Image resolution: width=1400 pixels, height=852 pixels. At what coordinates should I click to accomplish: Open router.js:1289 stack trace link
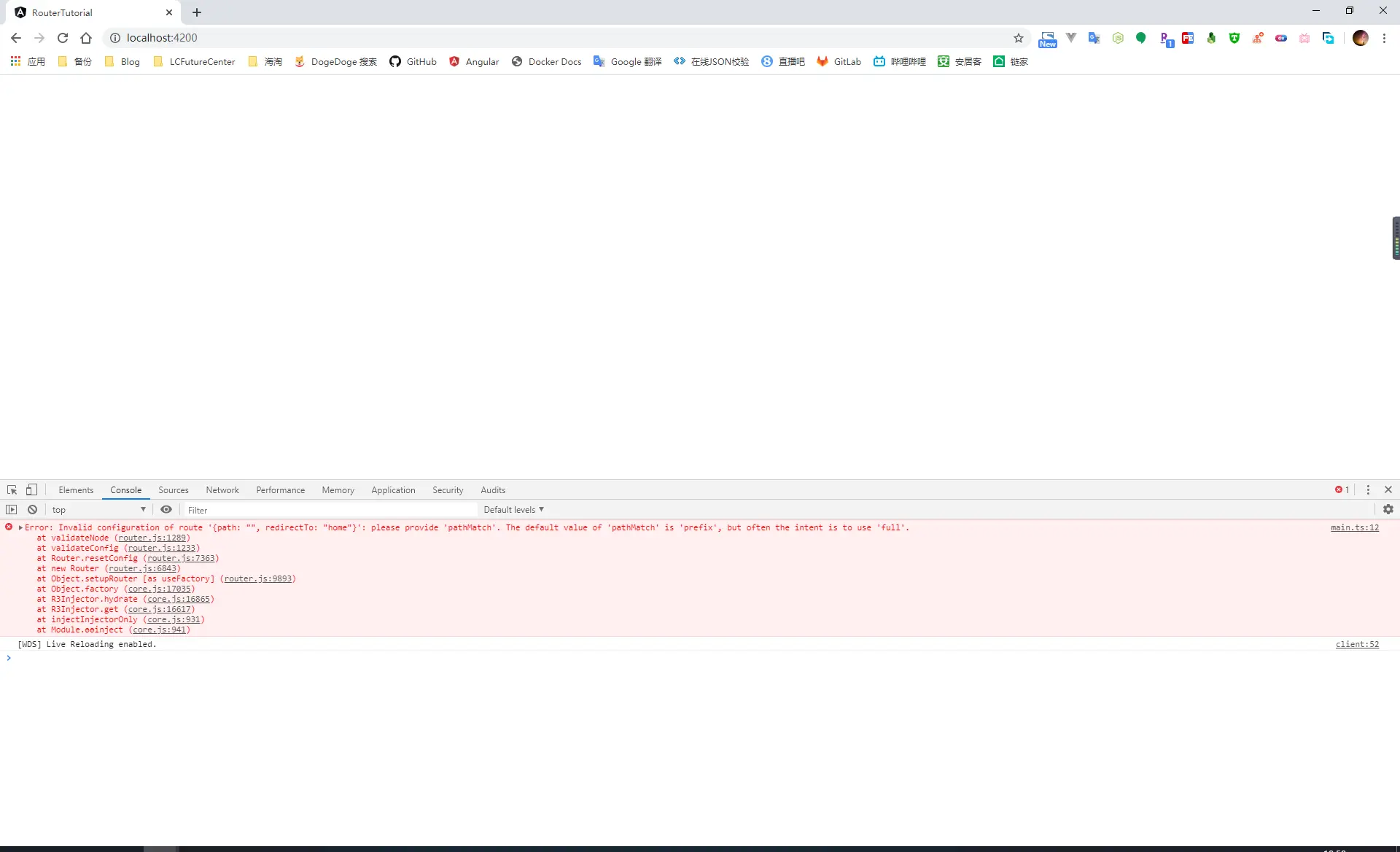[x=152, y=538]
